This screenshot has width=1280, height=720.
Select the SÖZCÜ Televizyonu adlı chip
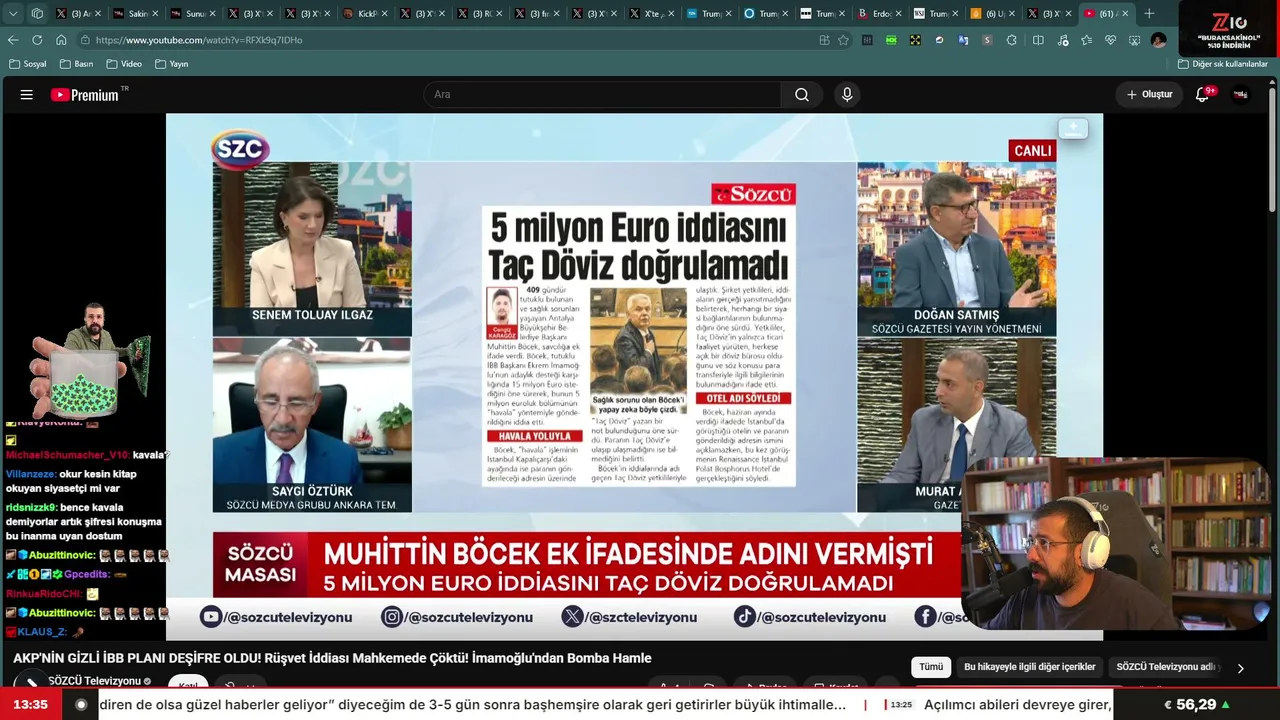pos(1166,667)
